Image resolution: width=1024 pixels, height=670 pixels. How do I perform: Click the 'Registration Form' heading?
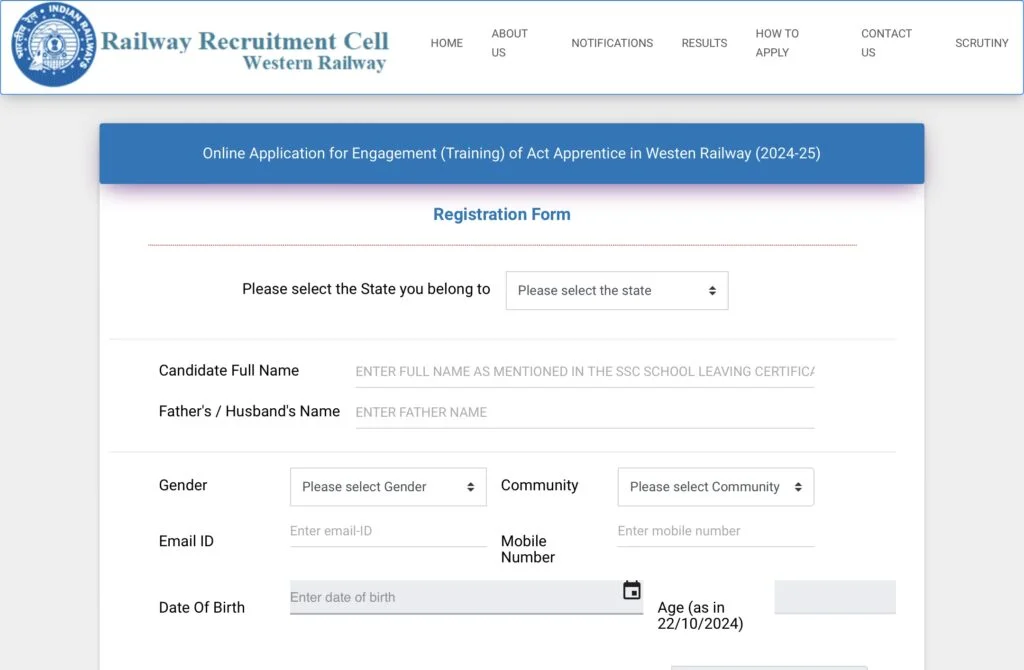[502, 214]
